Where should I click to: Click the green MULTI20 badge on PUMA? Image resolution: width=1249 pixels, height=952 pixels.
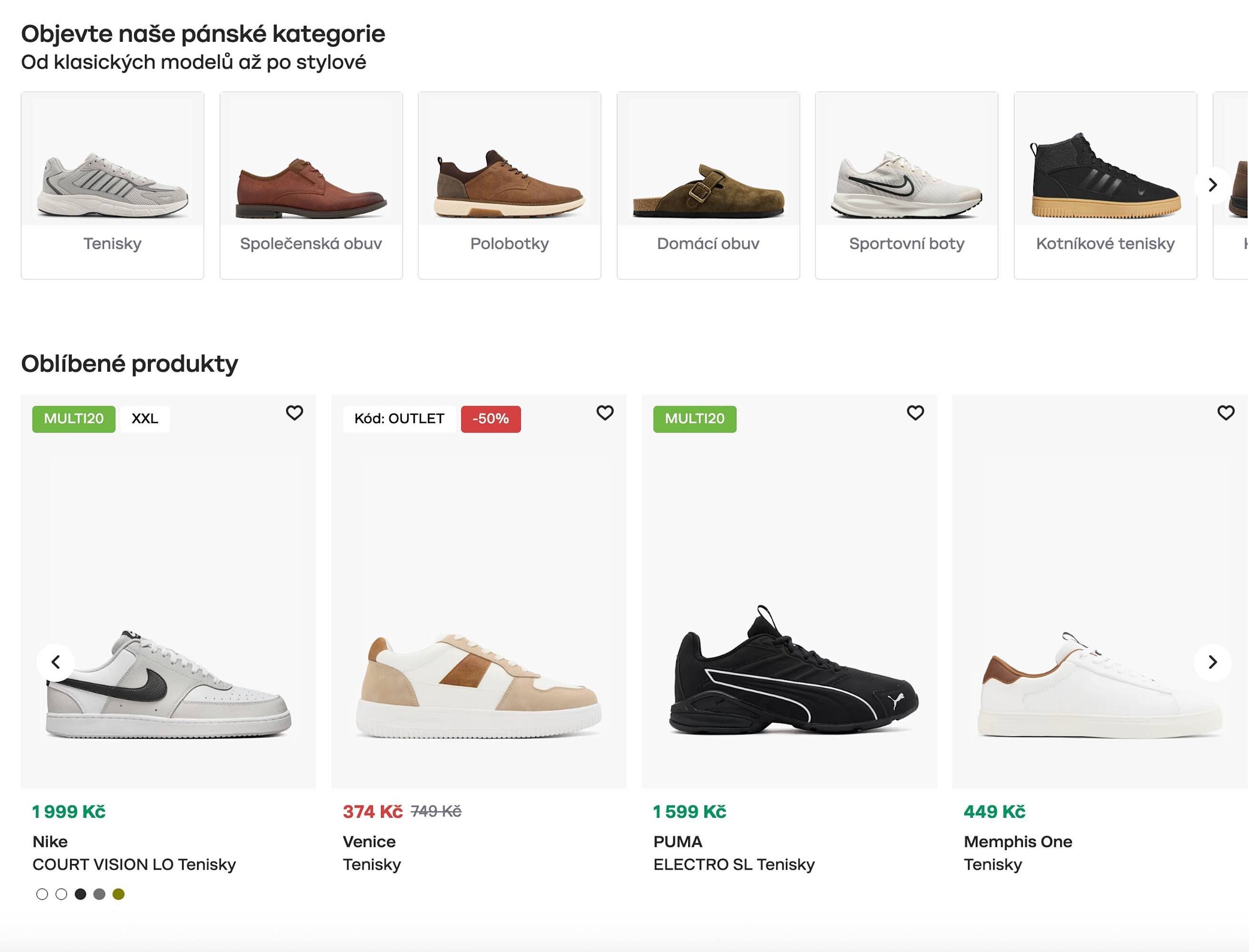click(x=695, y=419)
